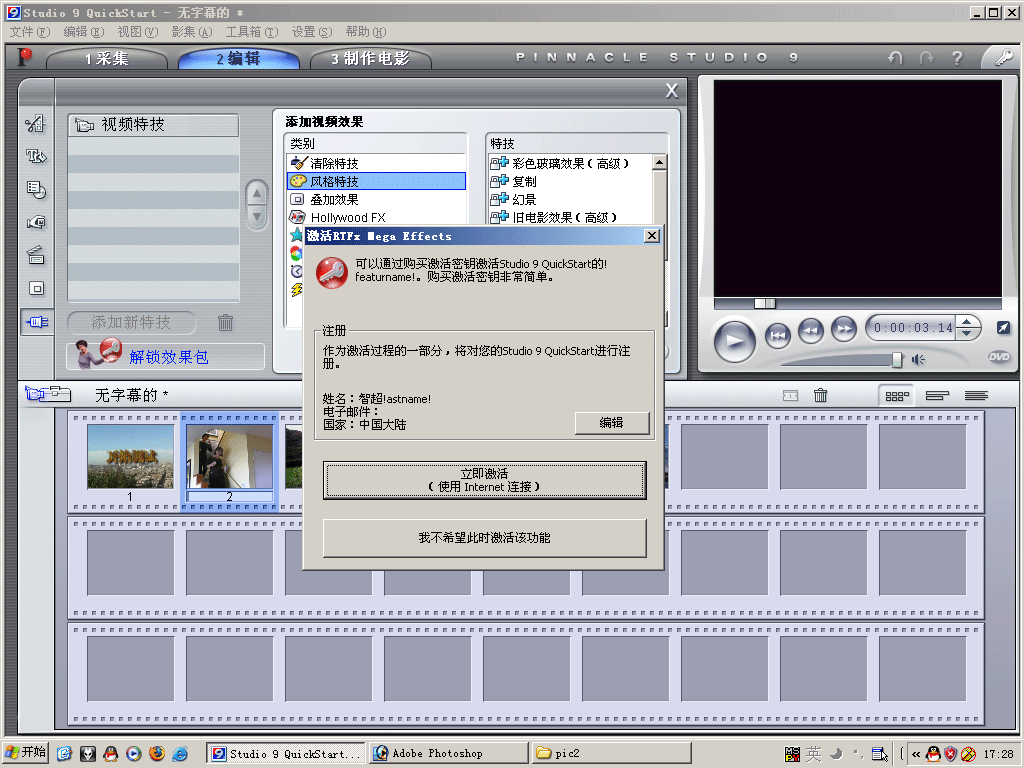Viewport: 1024px width, 768px height.
Task: Play the preview video
Action: [735, 340]
